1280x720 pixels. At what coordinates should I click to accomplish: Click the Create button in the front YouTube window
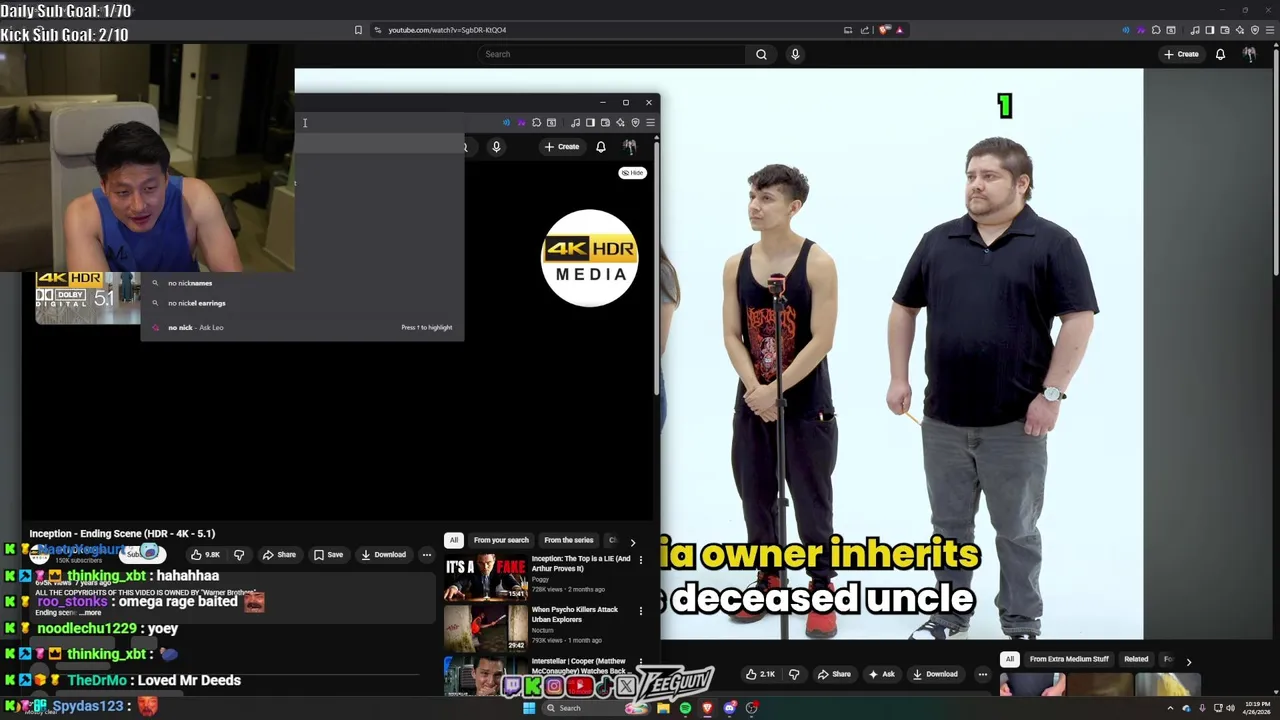click(x=561, y=147)
